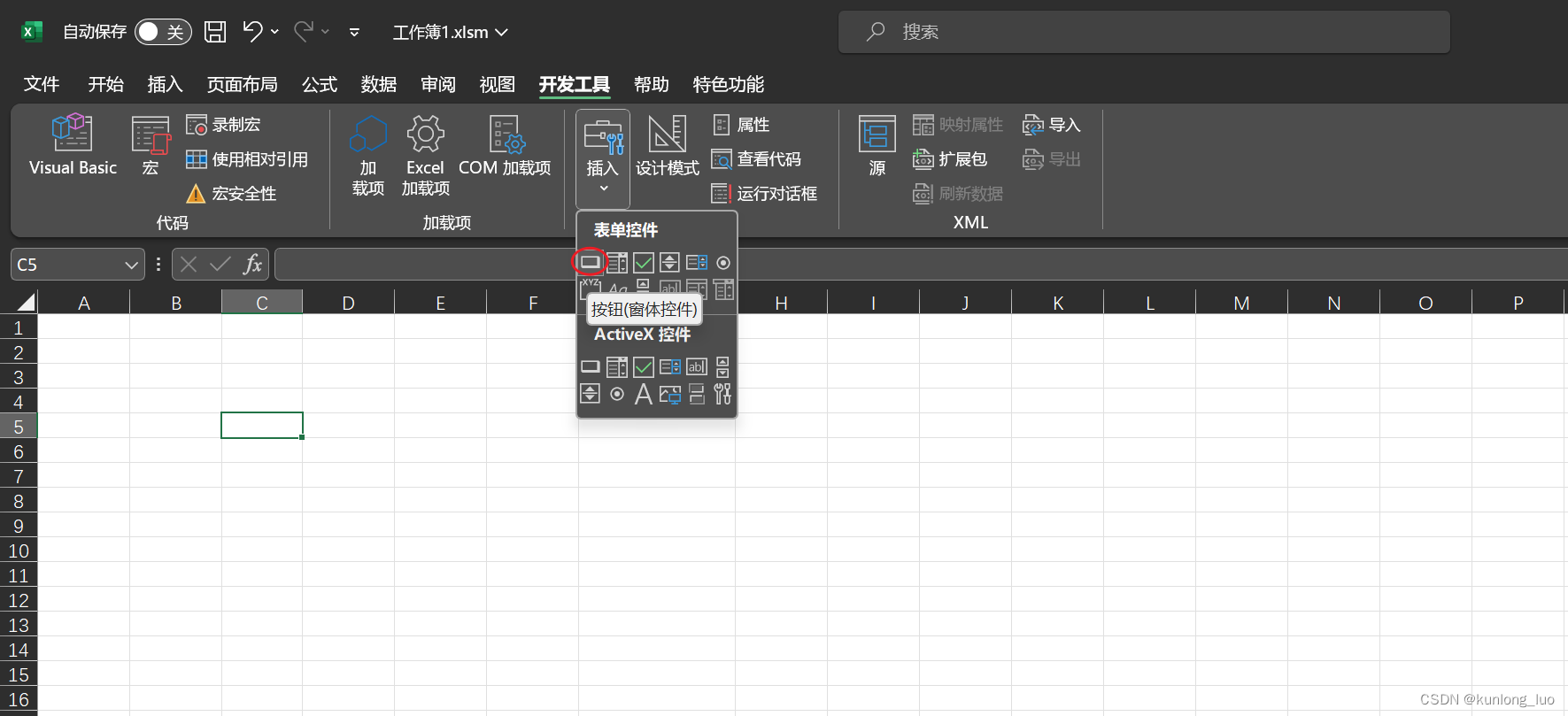The width and height of the screenshot is (1568, 716).
Task: Open the redo history dropdown arrow
Action: (x=325, y=32)
